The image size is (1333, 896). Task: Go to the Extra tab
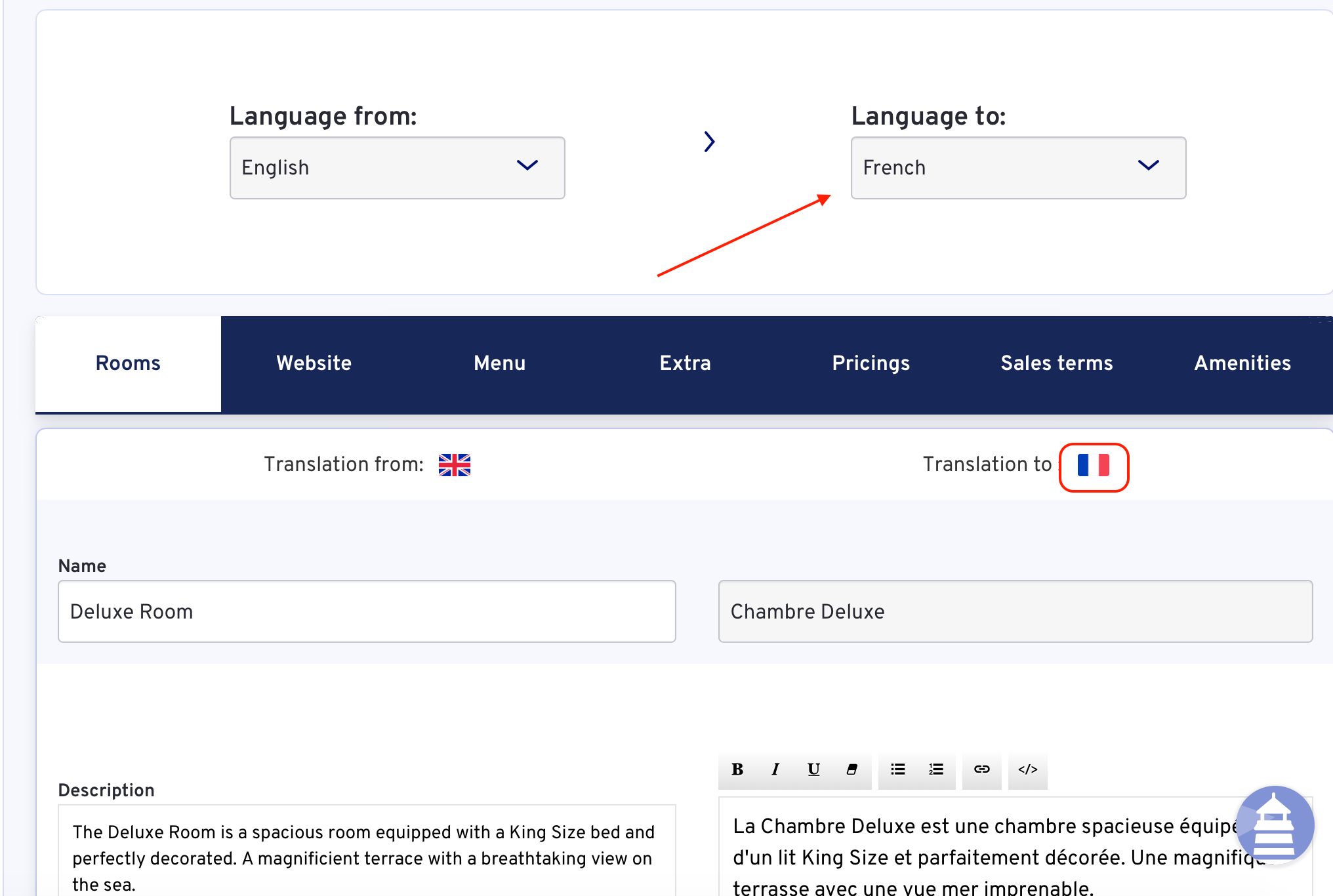(686, 363)
